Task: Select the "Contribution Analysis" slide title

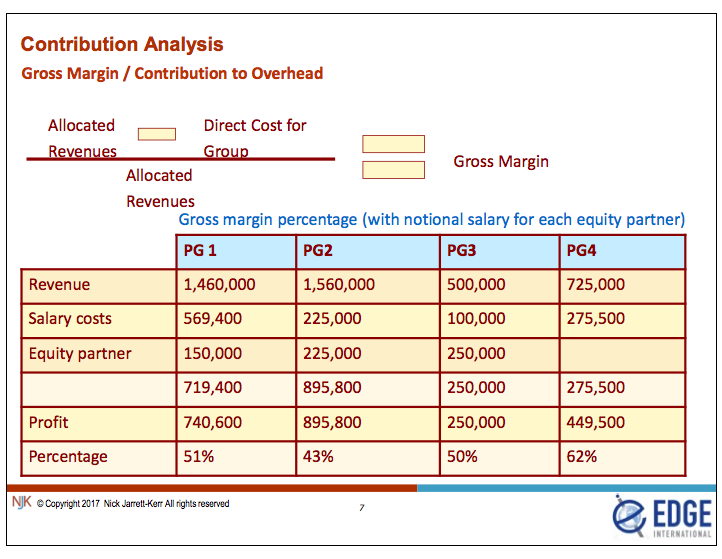Action: click(x=122, y=44)
